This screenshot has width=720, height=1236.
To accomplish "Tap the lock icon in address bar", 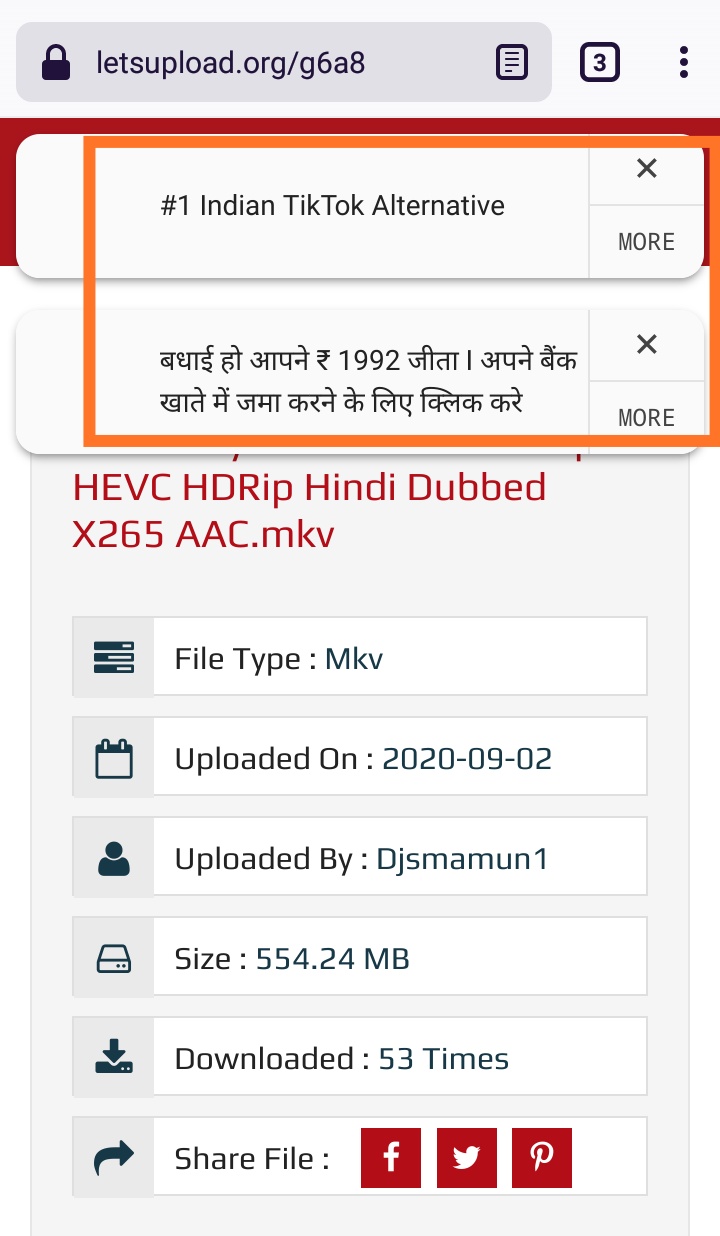I will pyautogui.click(x=57, y=64).
